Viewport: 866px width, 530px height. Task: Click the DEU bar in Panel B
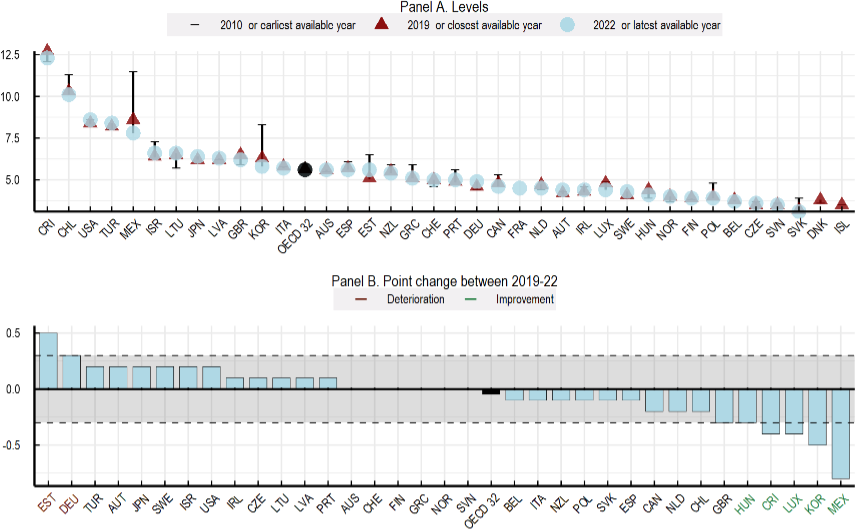pyautogui.click(x=71, y=372)
